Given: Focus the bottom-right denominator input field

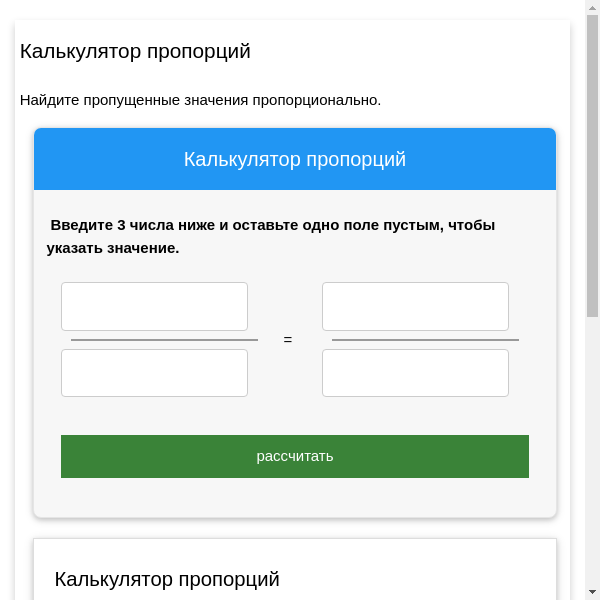Looking at the screenshot, I should 415,373.
